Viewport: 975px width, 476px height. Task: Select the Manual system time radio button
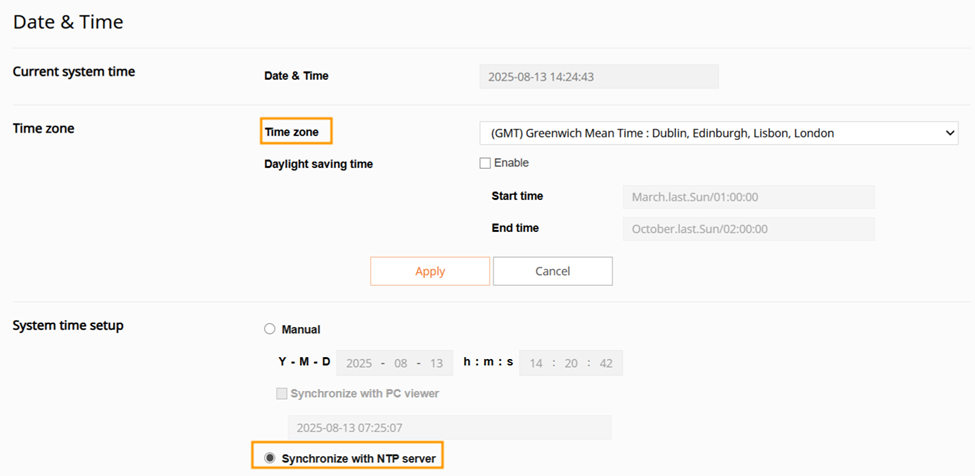coord(269,329)
